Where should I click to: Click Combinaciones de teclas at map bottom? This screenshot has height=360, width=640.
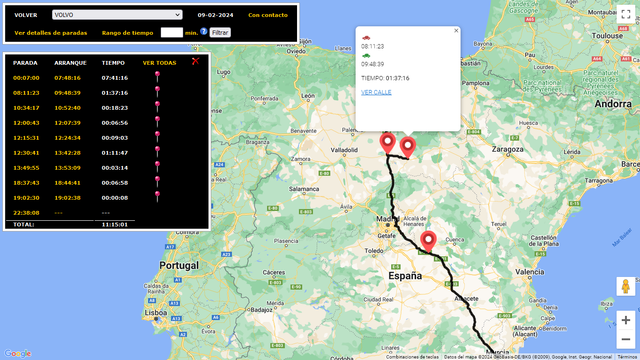tap(412, 357)
